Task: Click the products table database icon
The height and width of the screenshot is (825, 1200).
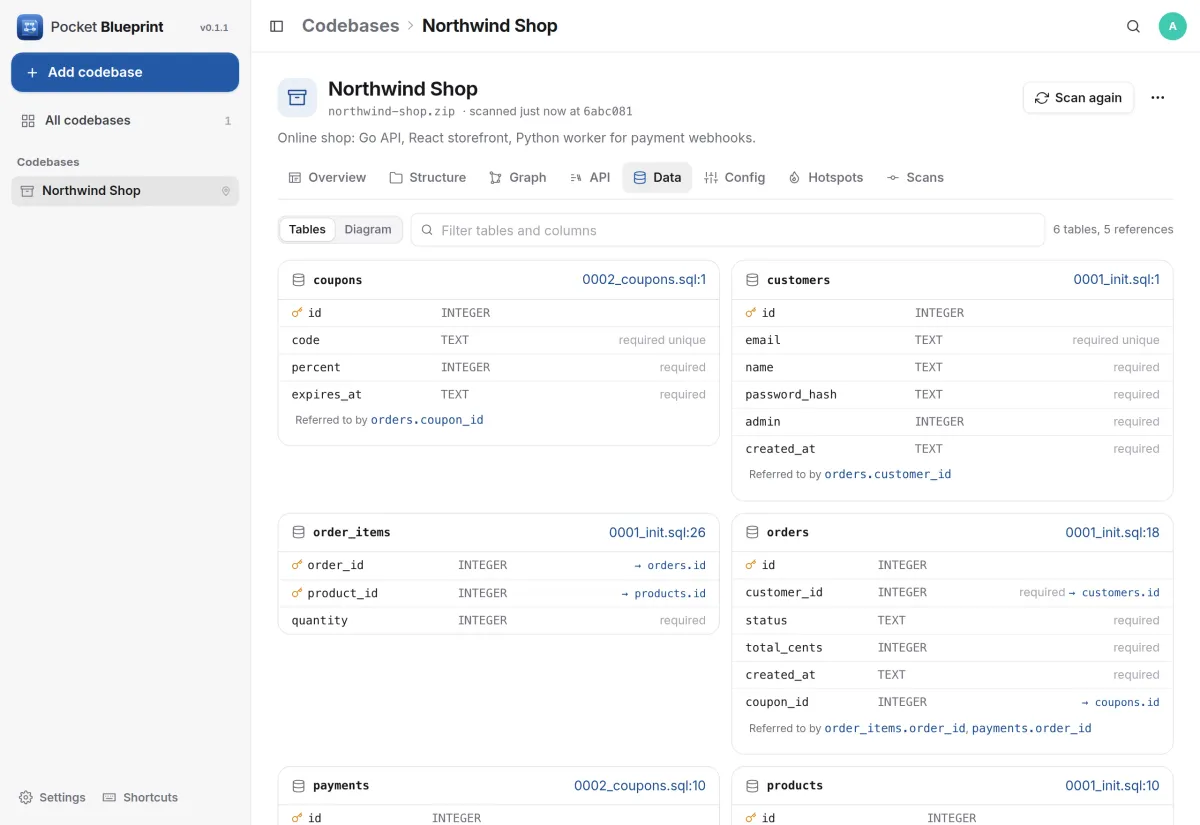Action: 752,786
